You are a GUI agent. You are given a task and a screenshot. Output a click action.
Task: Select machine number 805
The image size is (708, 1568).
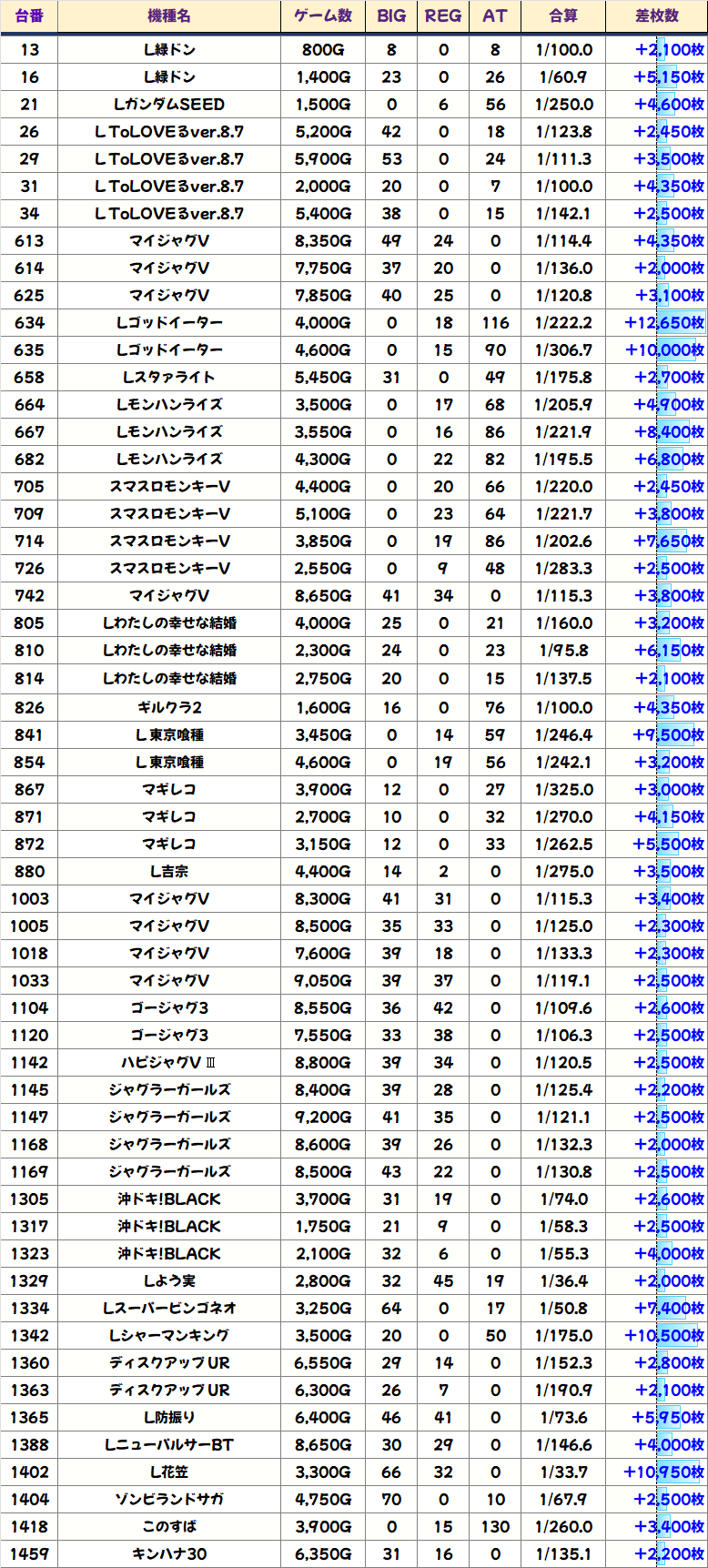29,623
